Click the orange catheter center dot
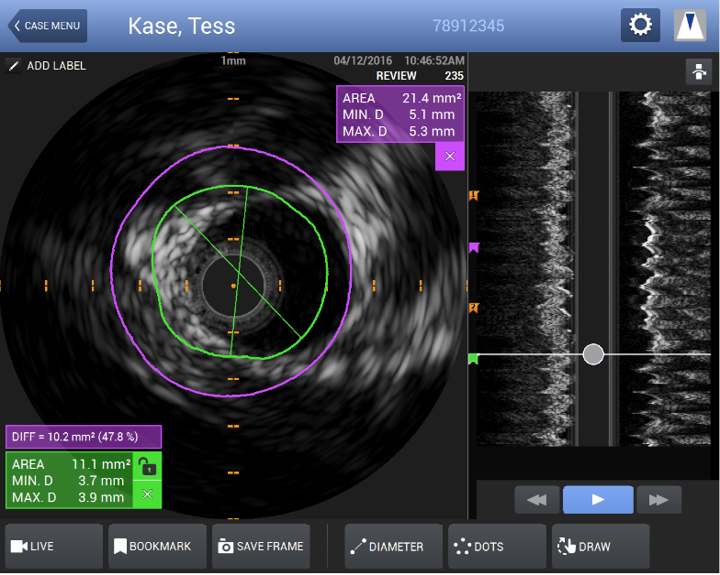Viewport: 720px width, 575px height. pos(233,286)
